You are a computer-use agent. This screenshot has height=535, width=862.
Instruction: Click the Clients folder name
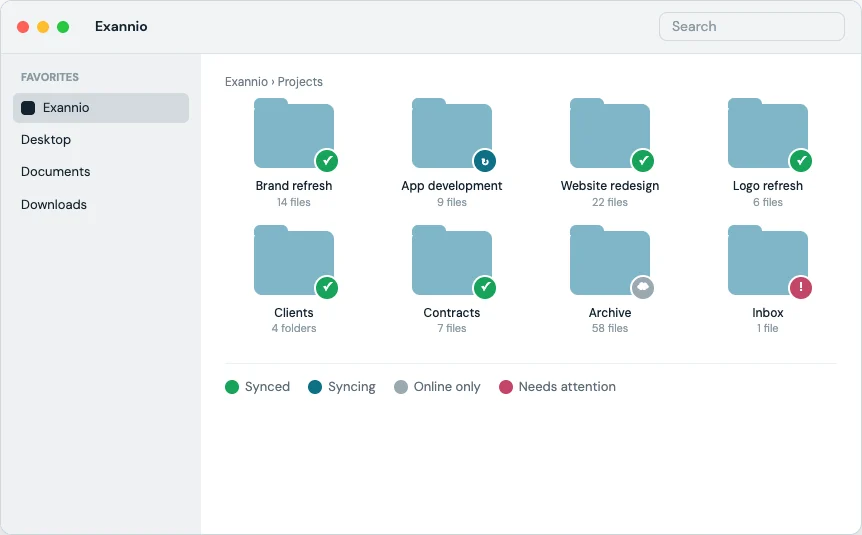(294, 313)
